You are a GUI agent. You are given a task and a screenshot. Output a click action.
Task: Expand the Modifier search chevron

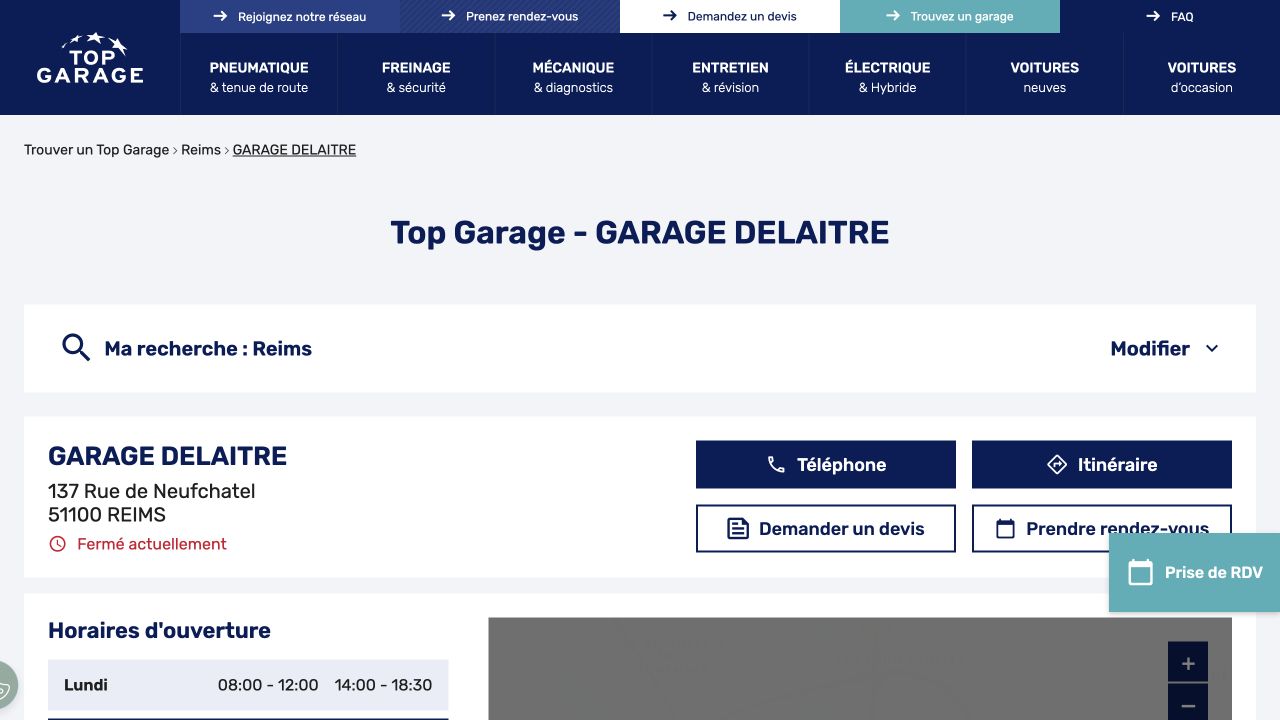click(1212, 349)
